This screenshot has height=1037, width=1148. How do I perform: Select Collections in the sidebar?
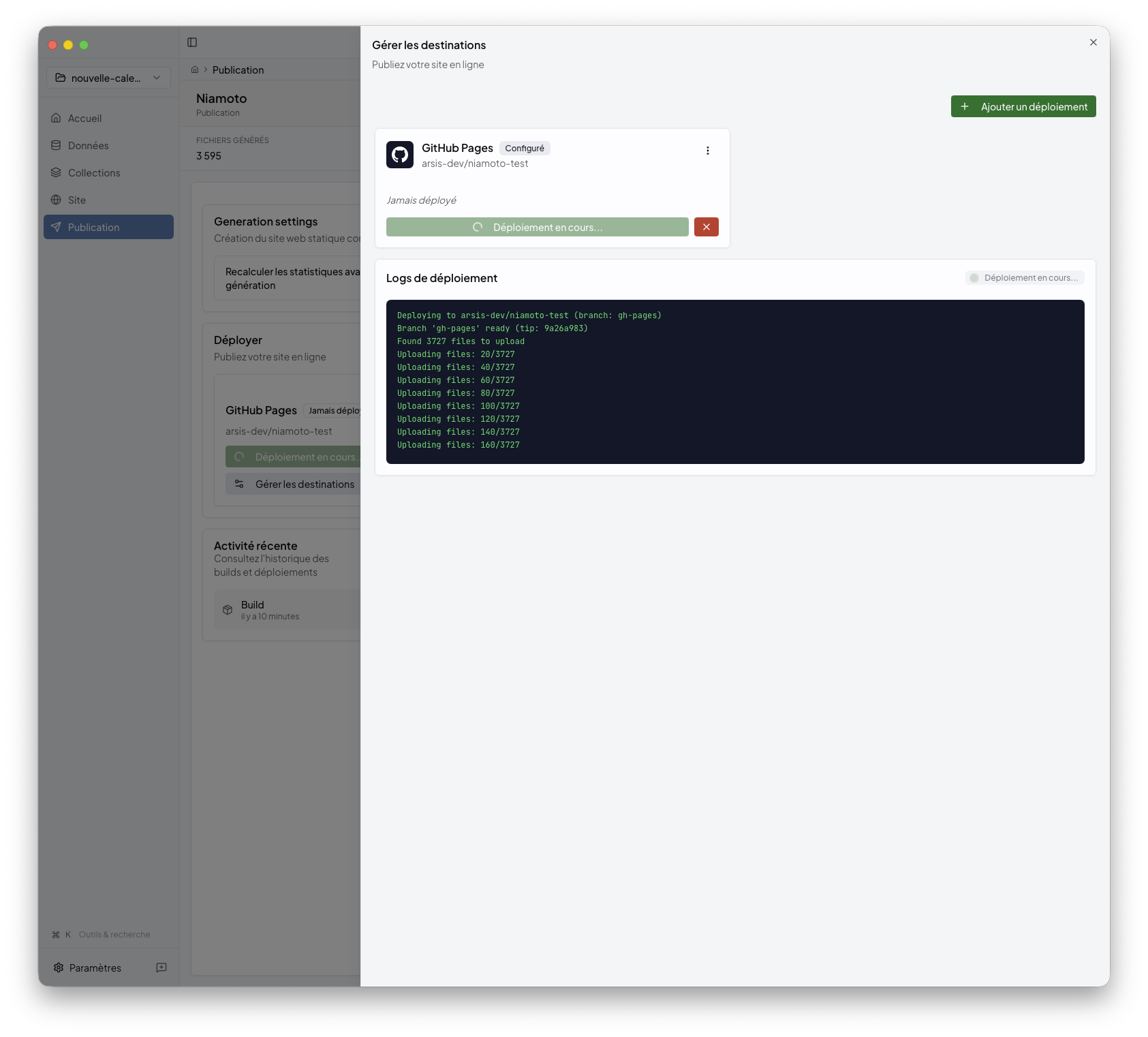(94, 173)
